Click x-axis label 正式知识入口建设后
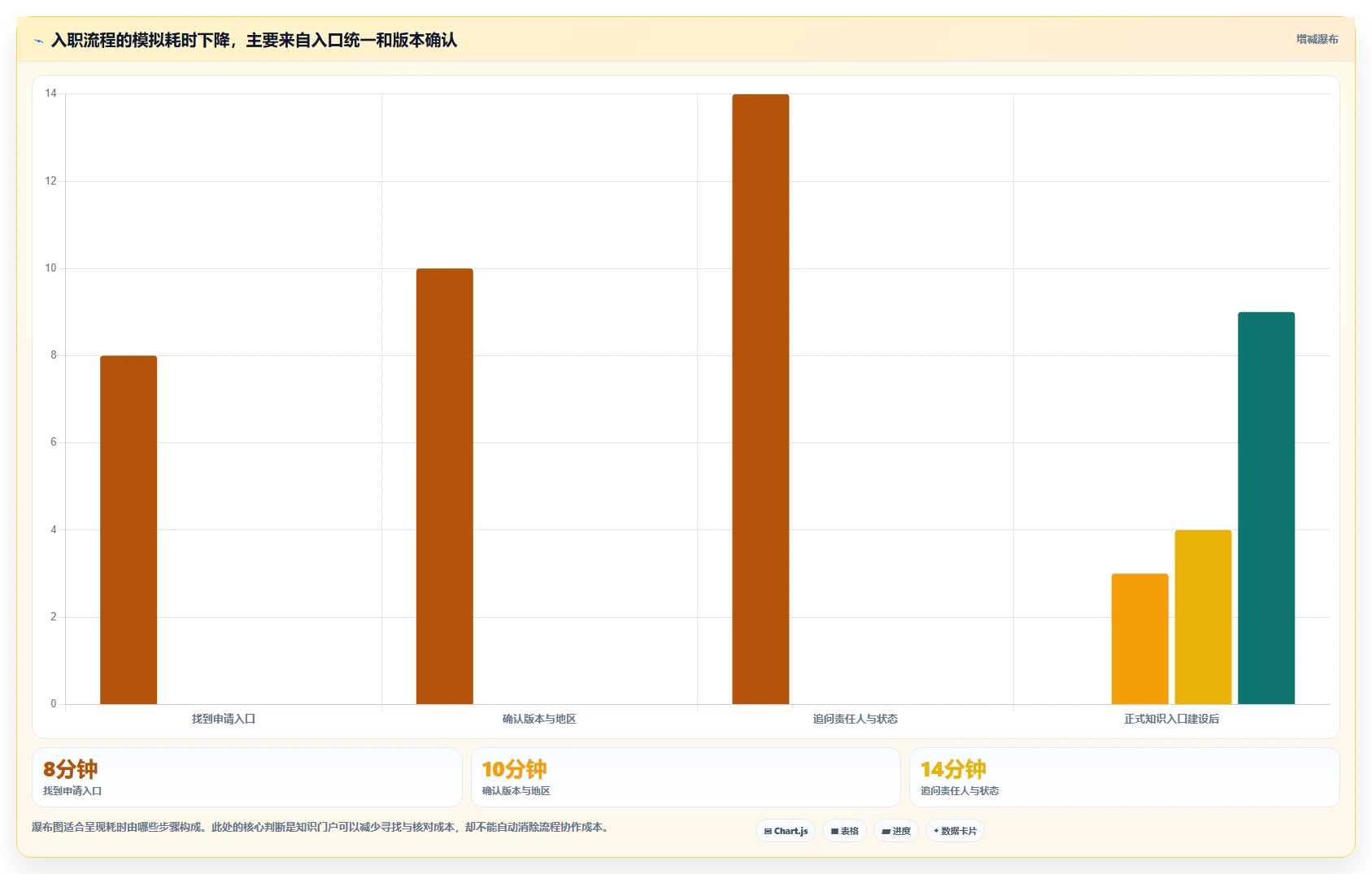The image size is (1372, 874). [x=1171, y=719]
